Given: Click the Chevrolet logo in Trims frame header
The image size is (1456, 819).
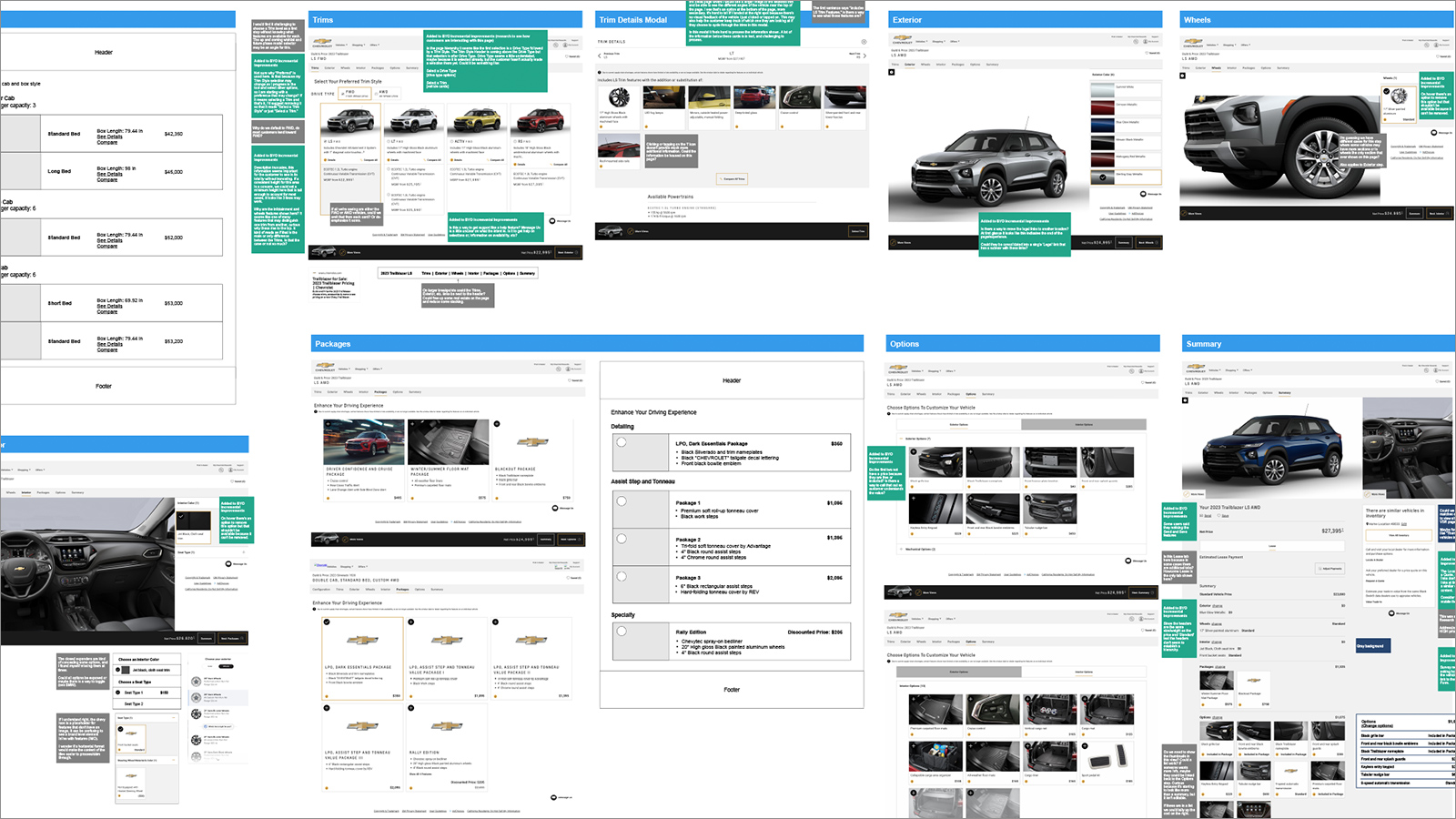Looking at the screenshot, I should [x=321, y=42].
